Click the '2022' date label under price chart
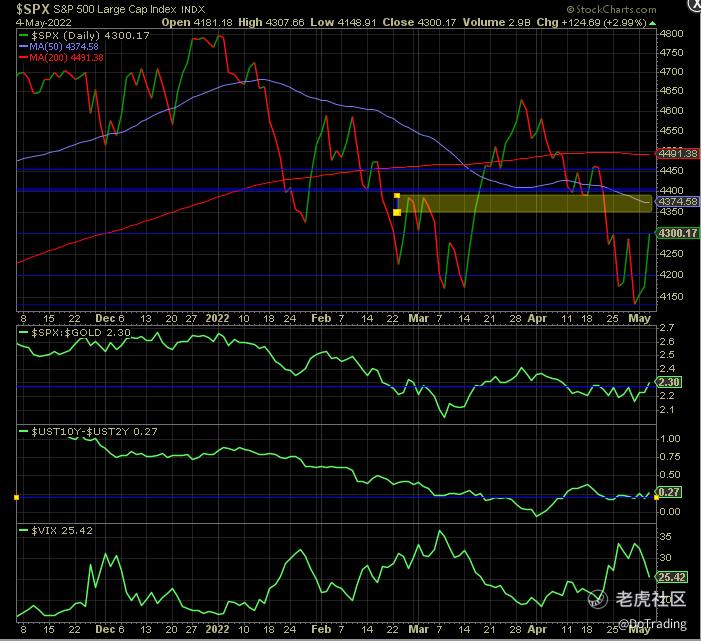The height and width of the screenshot is (641, 701). click(x=217, y=318)
